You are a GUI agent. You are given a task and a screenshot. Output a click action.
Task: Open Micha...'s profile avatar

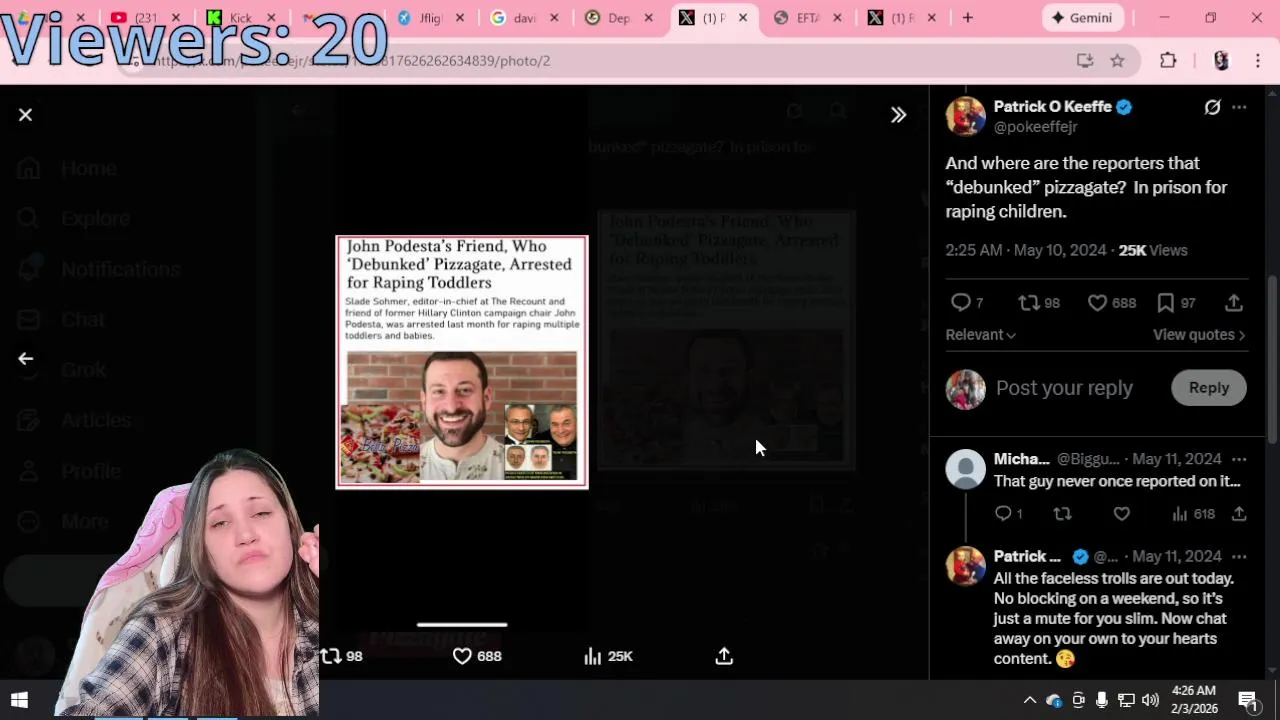coord(965,469)
